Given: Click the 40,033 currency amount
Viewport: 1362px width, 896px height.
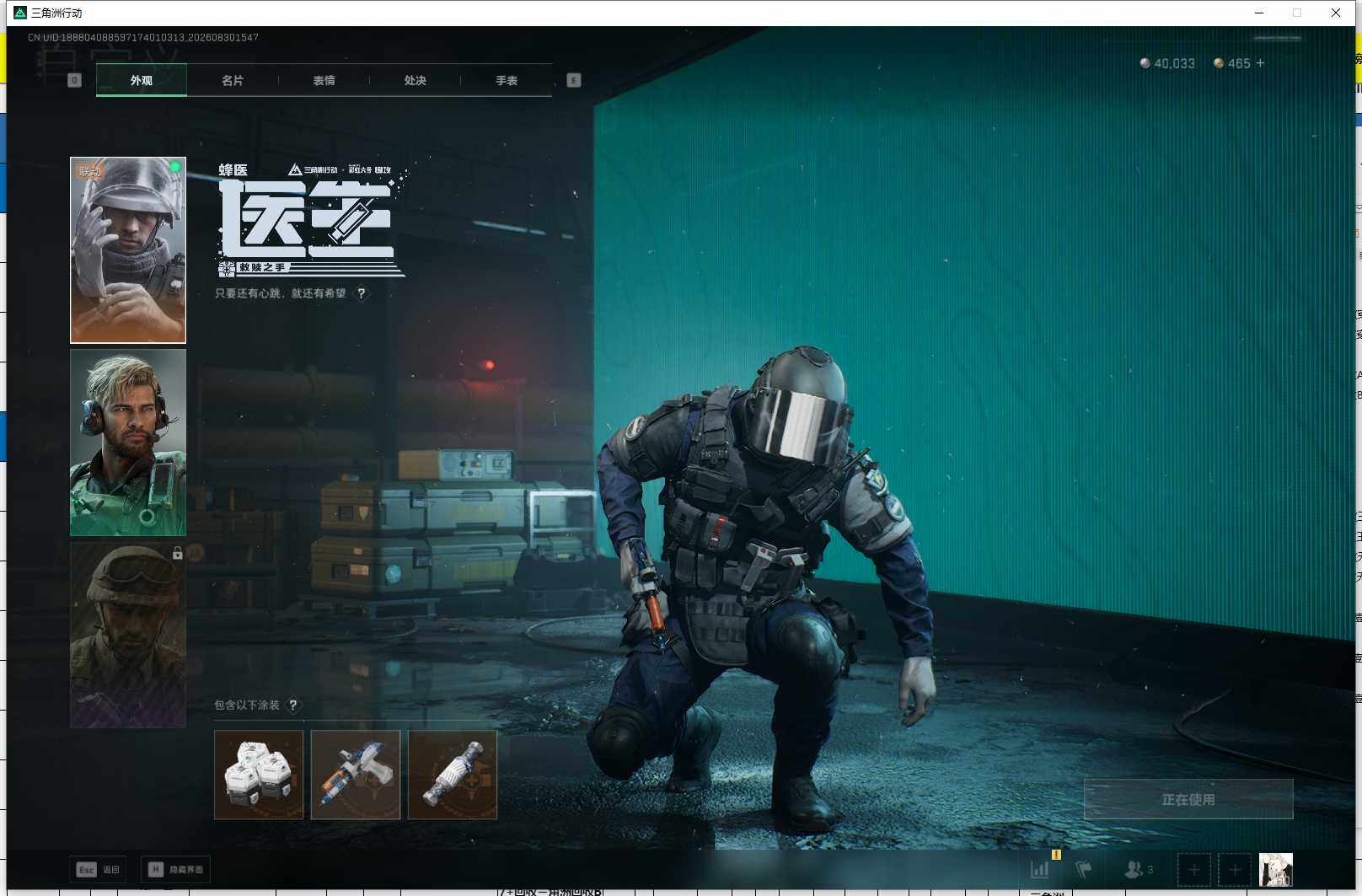Looking at the screenshot, I should coord(1174,63).
